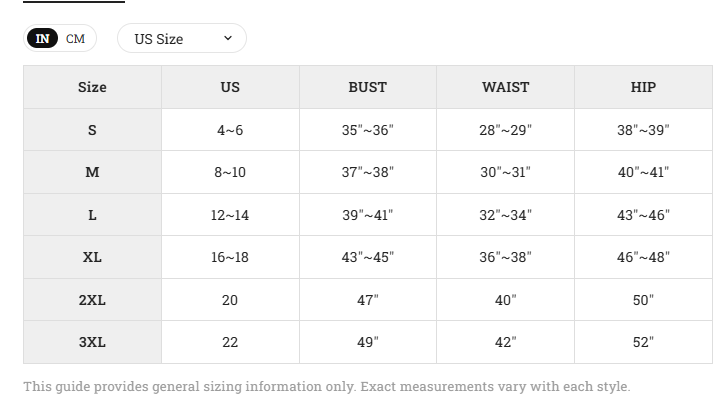Click the Size column header

pyautogui.click(x=92, y=87)
